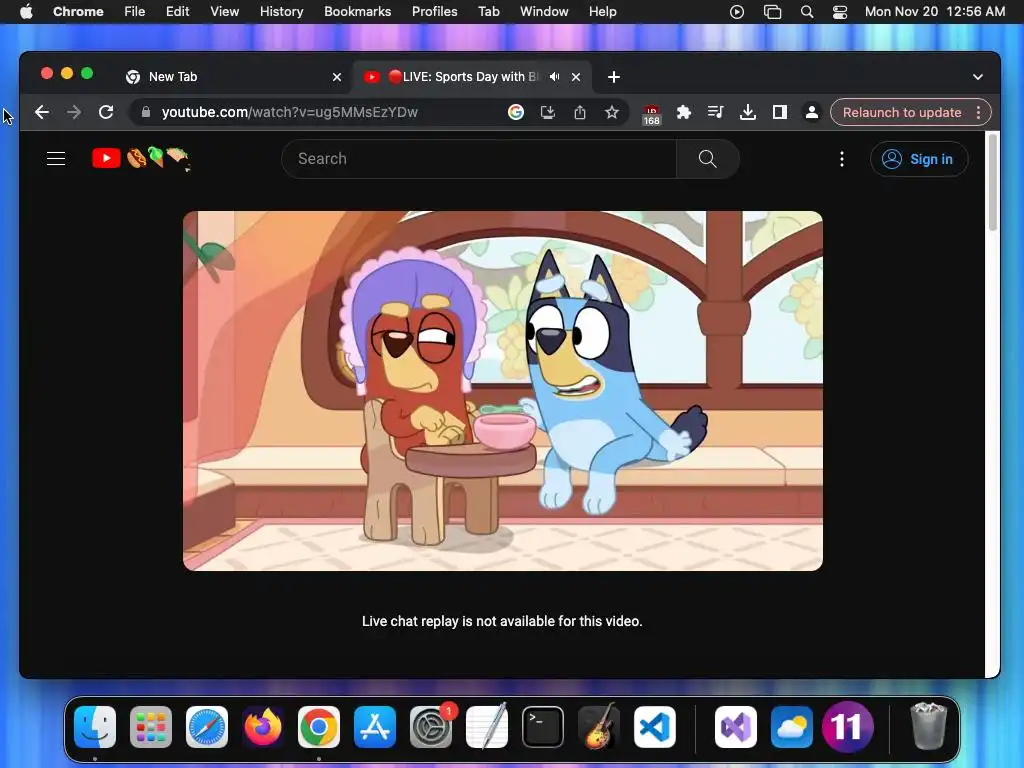1024x768 pixels.
Task: Close the New Tab tab
Action: point(337,77)
